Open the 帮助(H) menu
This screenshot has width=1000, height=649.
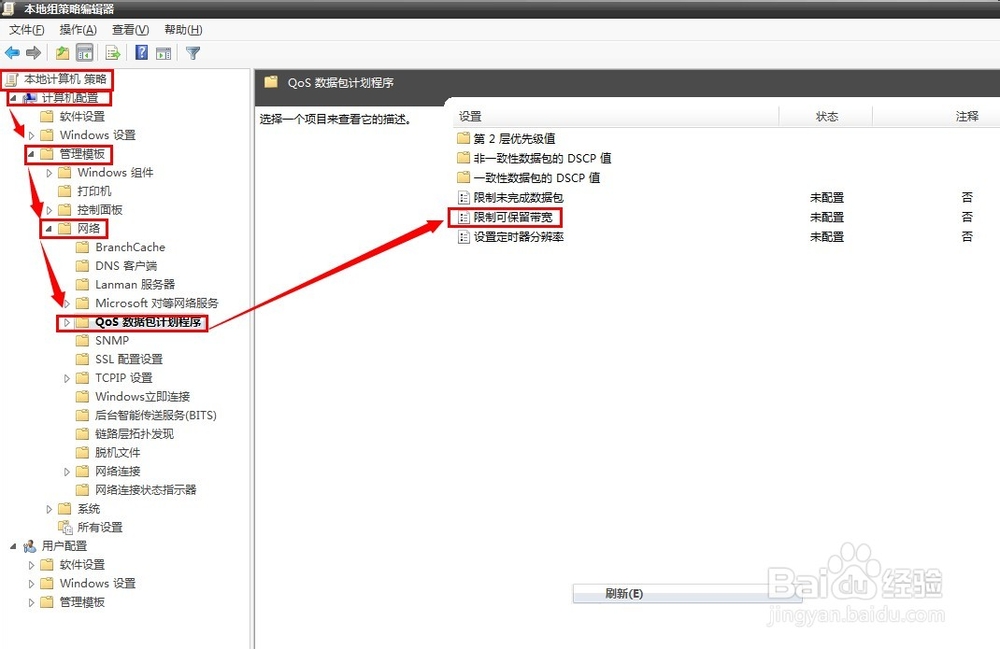184,30
